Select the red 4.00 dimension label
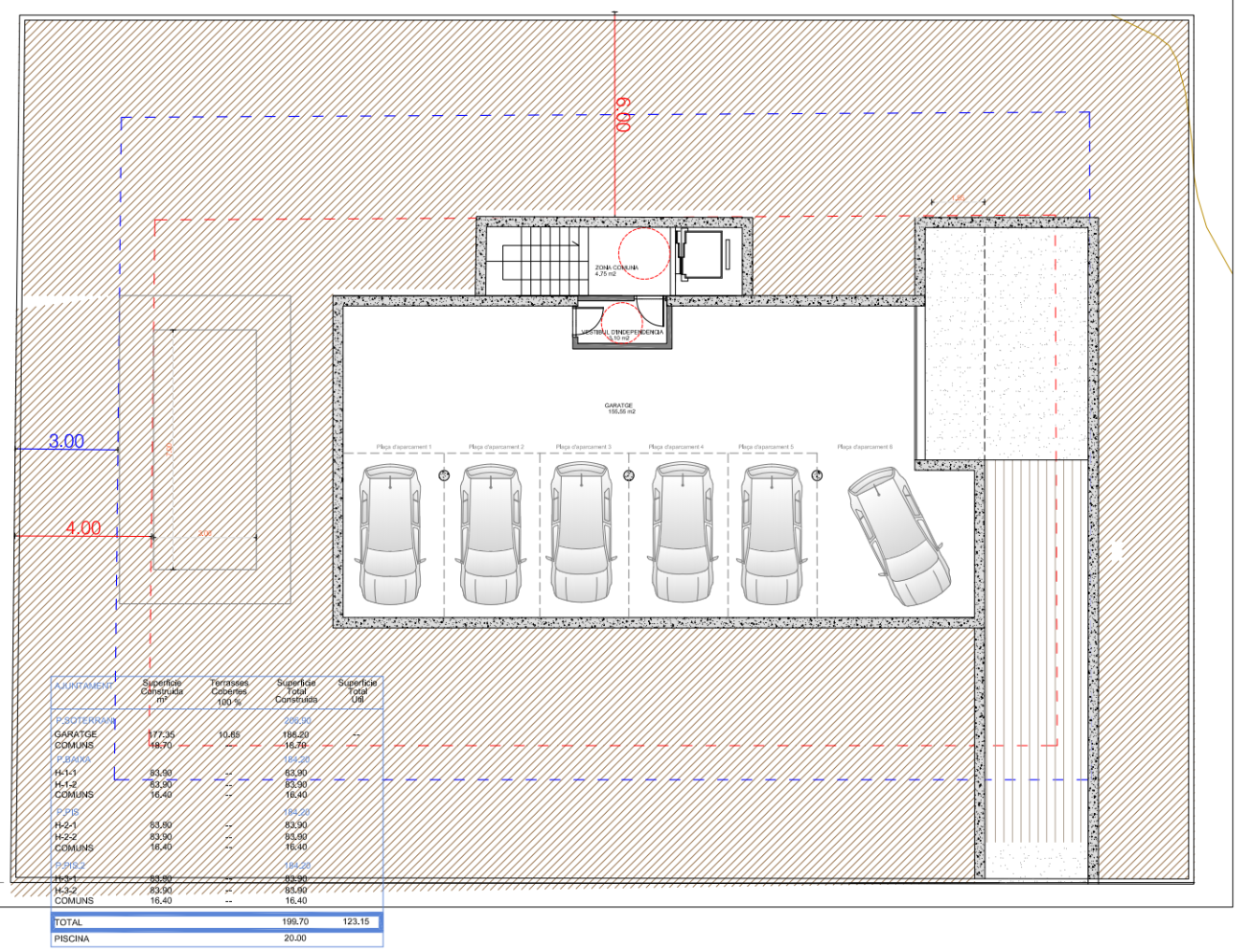Viewport: 1252px width, 952px height. (x=82, y=528)
